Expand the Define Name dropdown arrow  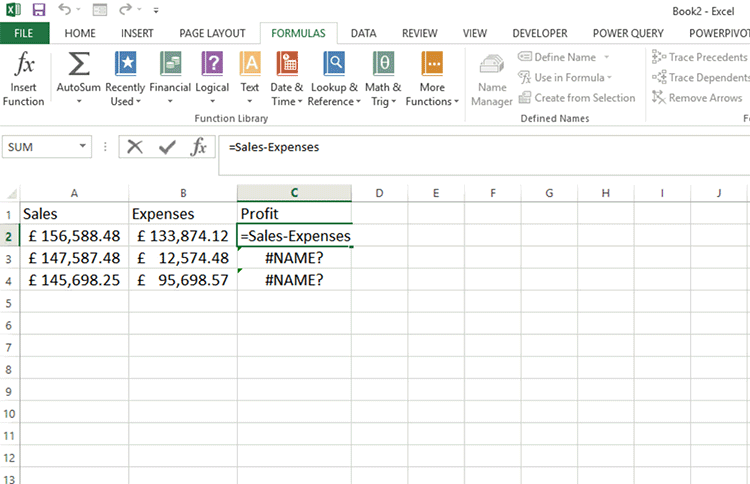tap(604, 58)
